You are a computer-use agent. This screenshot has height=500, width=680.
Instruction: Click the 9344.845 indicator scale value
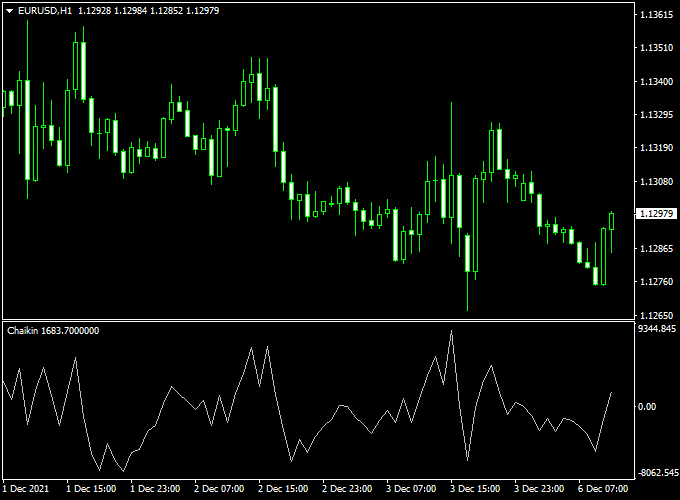point(657,329)
